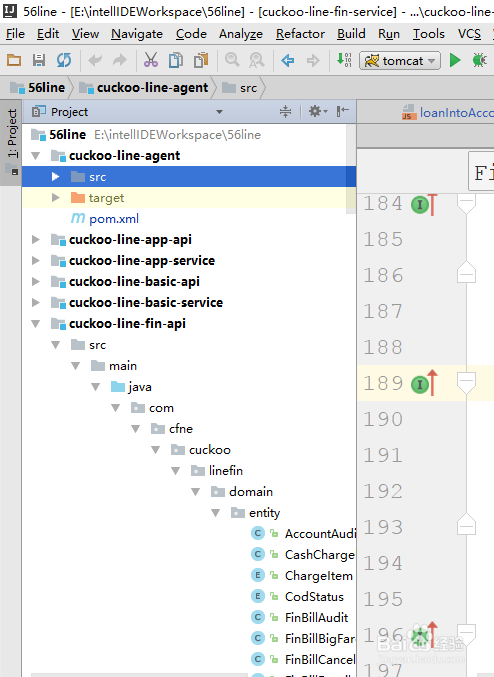
Task: Open the Run menu
Action: tap(389, 34)
